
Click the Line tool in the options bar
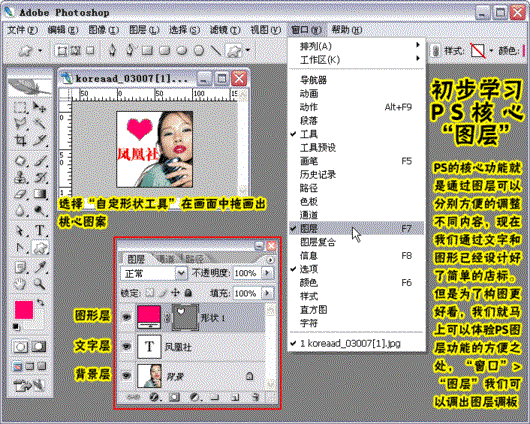coord(216,51)
